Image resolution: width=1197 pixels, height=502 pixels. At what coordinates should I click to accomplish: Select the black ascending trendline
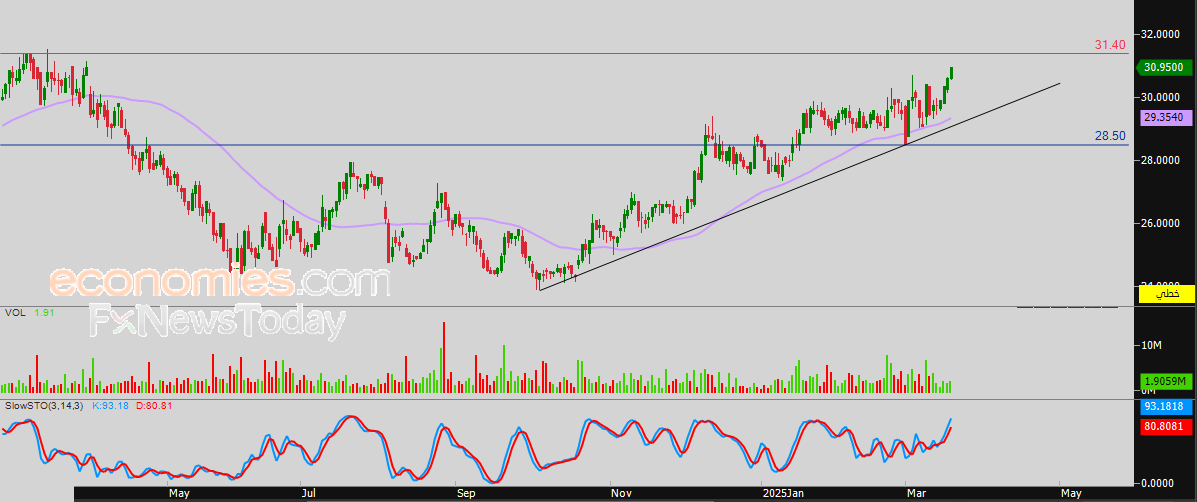click(x=799, y=186)
